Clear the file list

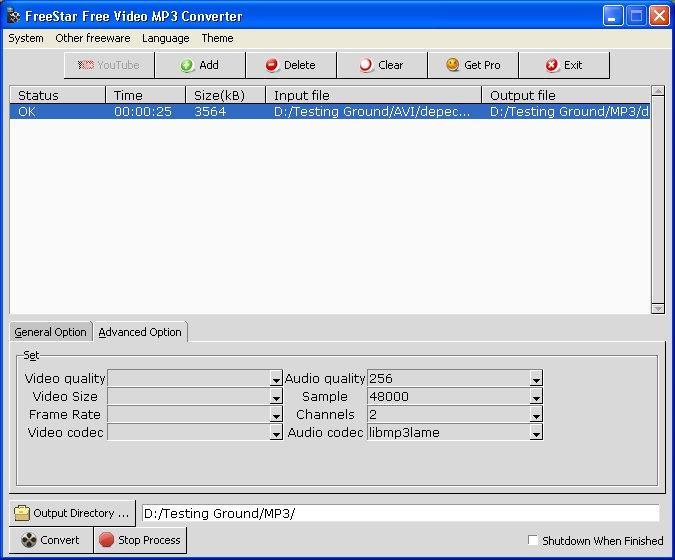pyautogui.click(x=382, y=65)
